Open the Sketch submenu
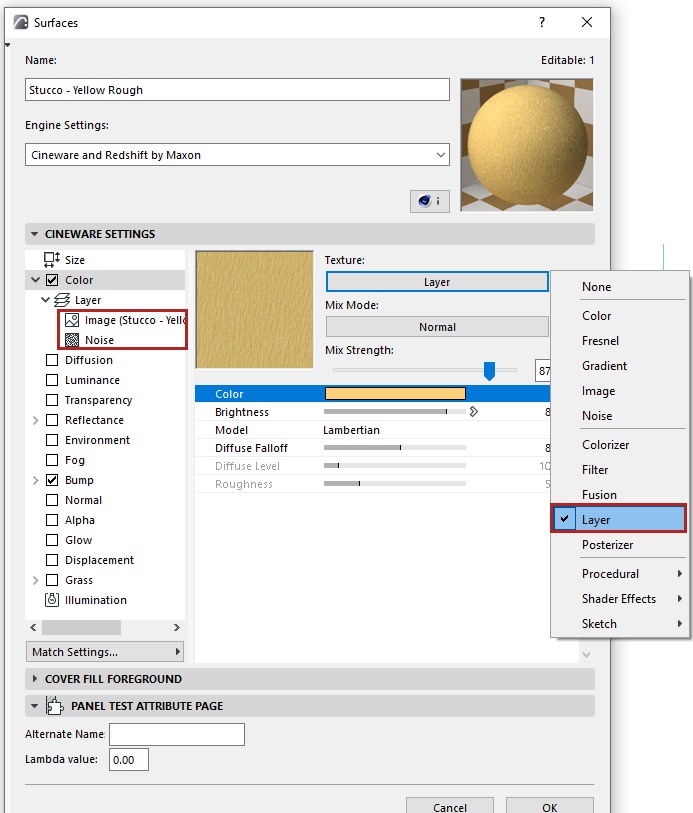693x813 pixels. click(619, 623)
